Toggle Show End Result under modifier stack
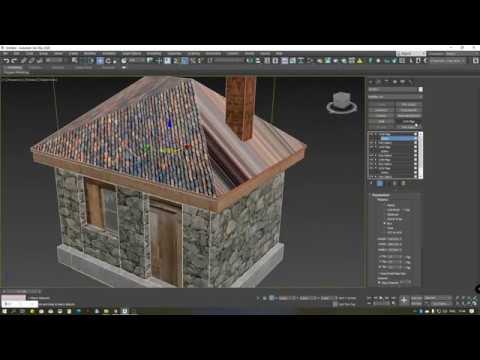The image size is (480, 360). (380, 183)
